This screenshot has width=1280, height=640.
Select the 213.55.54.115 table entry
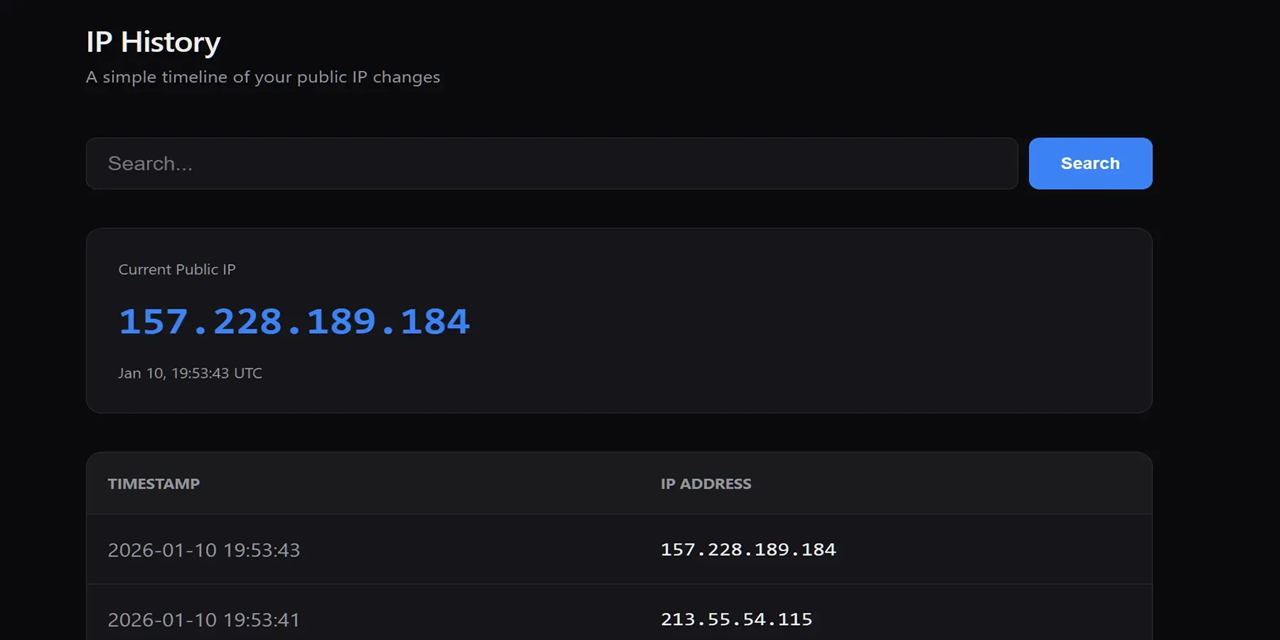pyautogui.click(x=736, y=620)
